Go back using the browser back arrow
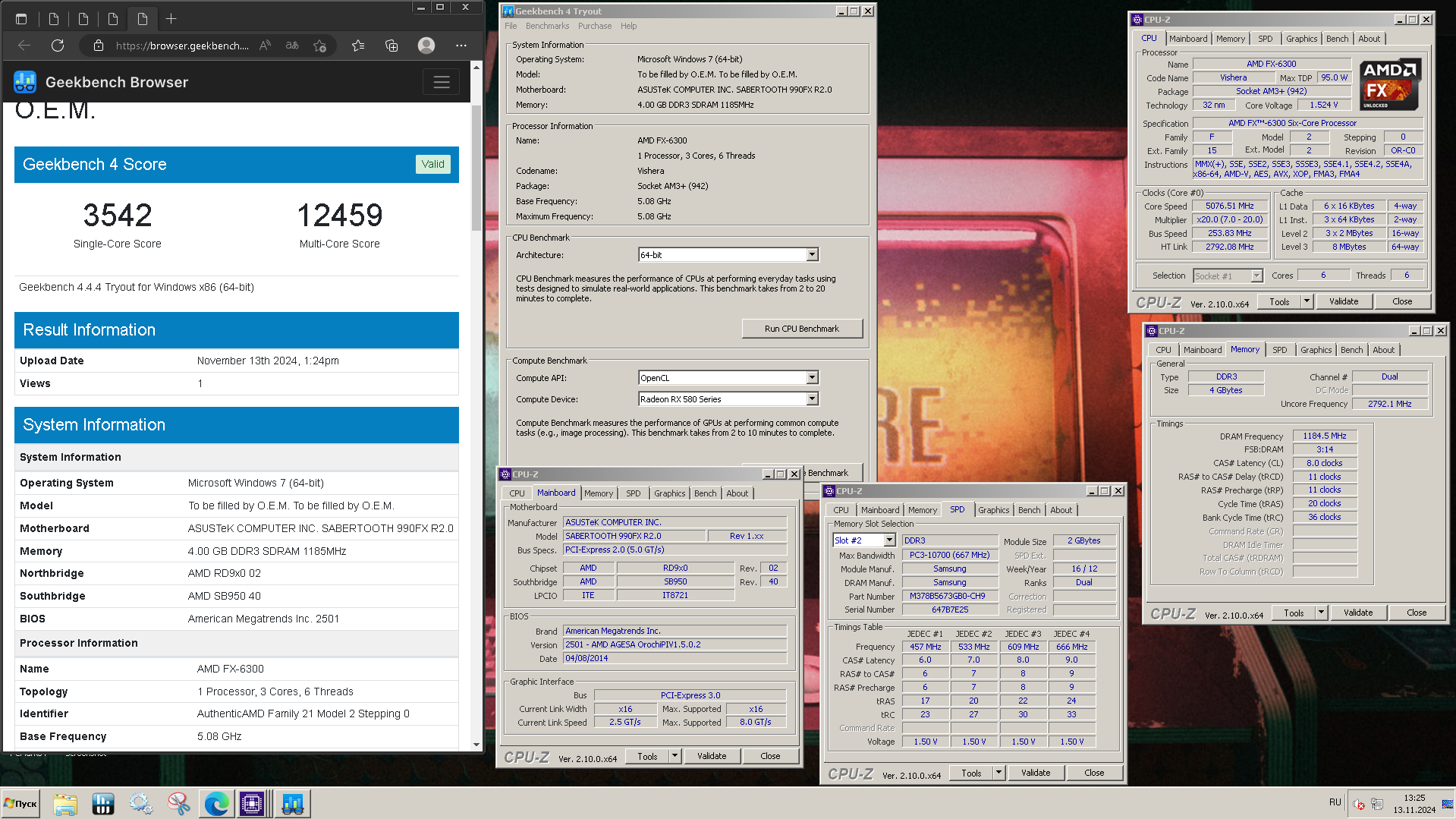The height and width of the screenshot is (819, 1456). click(x=24, y=46)
